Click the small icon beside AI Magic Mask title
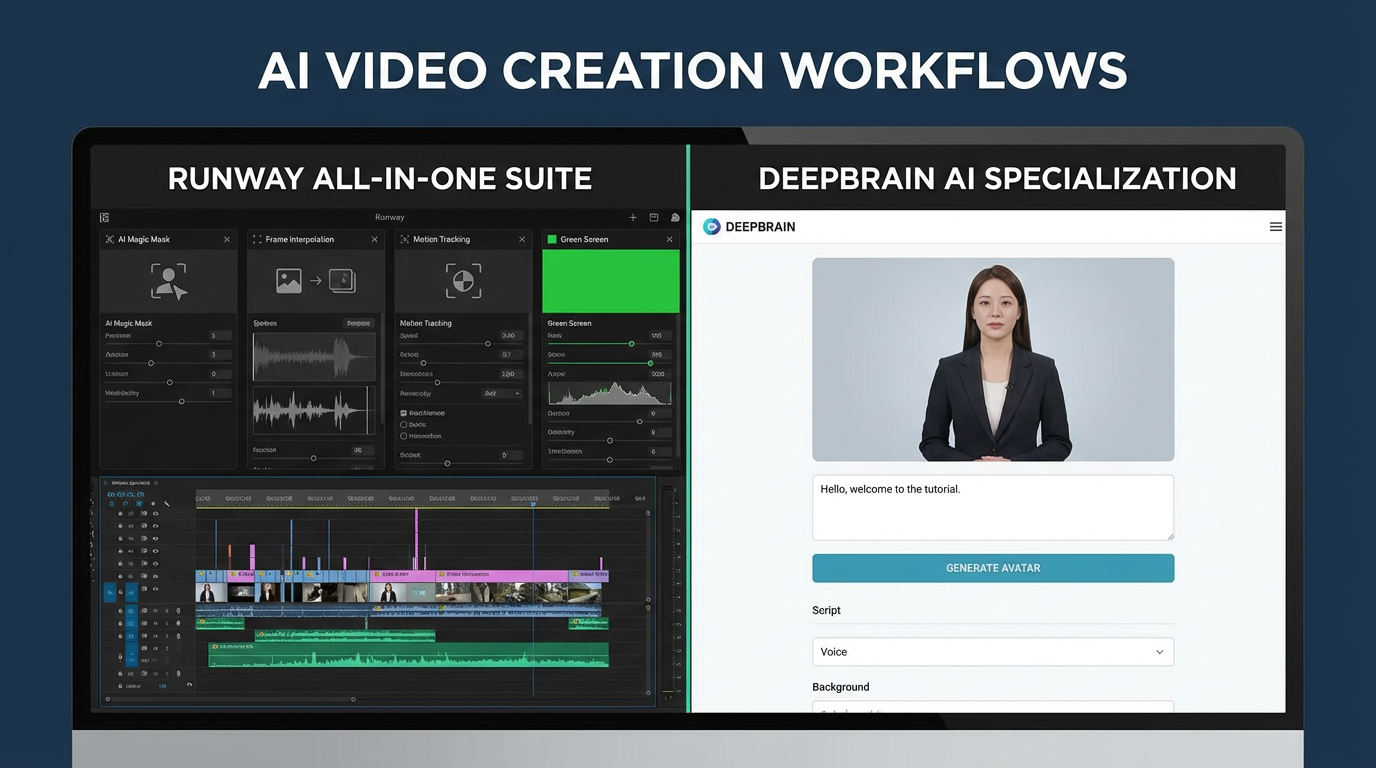Viewport: 1376px width, 768px height. point(110,239)
